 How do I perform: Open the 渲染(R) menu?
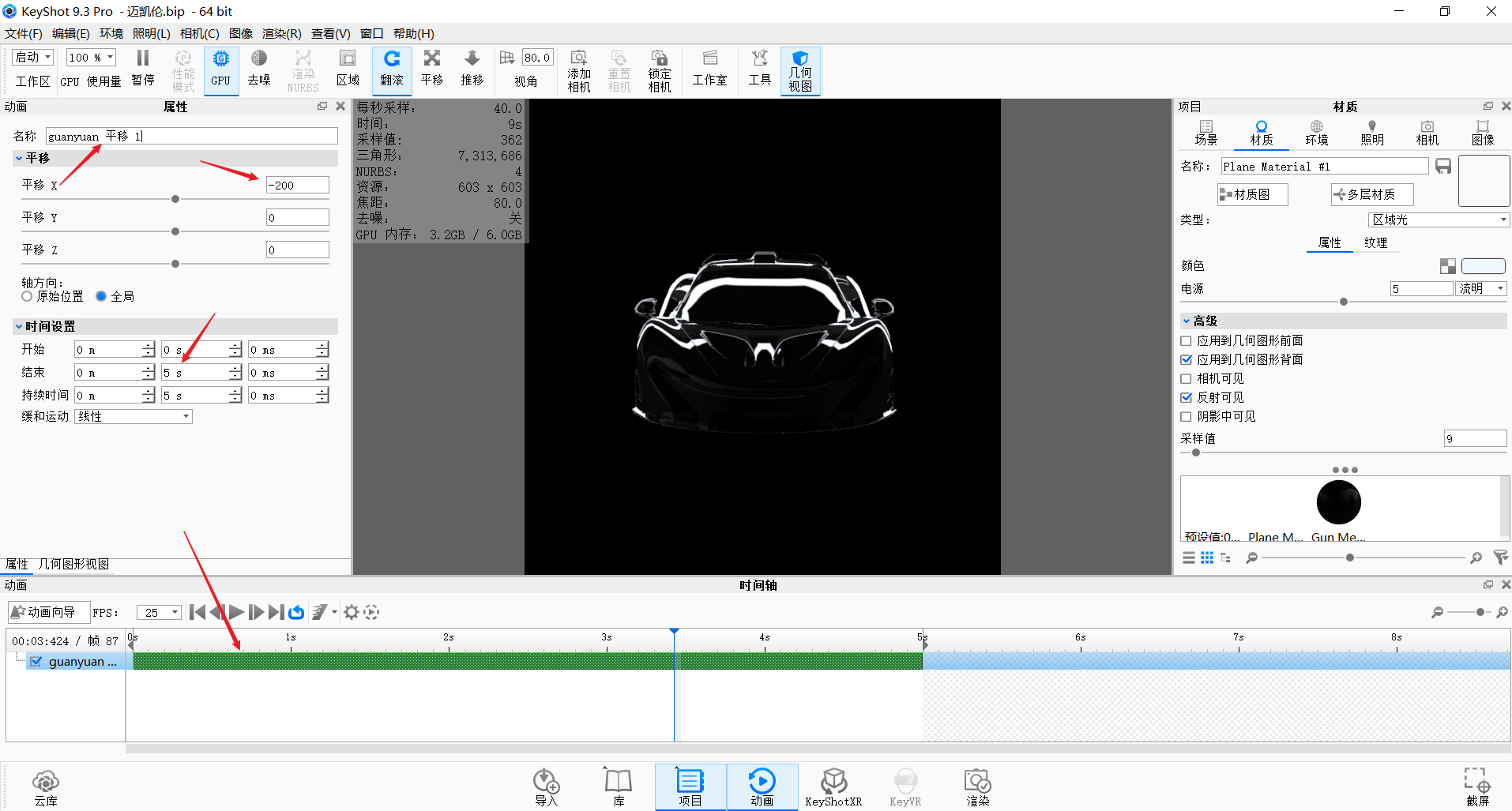click(x=280, y=33)
